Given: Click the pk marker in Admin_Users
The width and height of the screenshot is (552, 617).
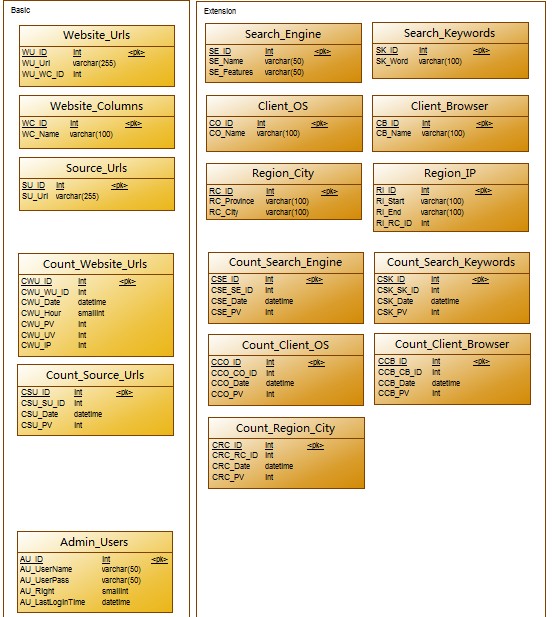Looking at the screenshot, I should coord(159,559).
